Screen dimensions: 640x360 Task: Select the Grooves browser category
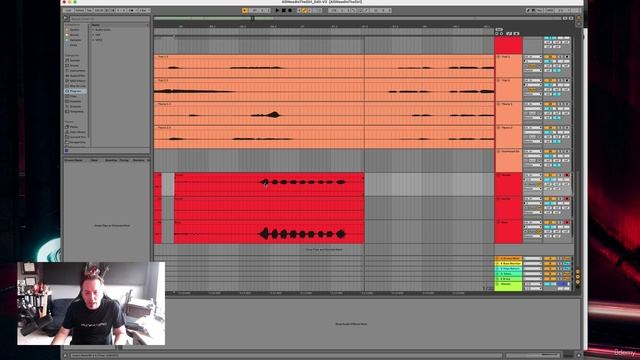pos(75,106)
